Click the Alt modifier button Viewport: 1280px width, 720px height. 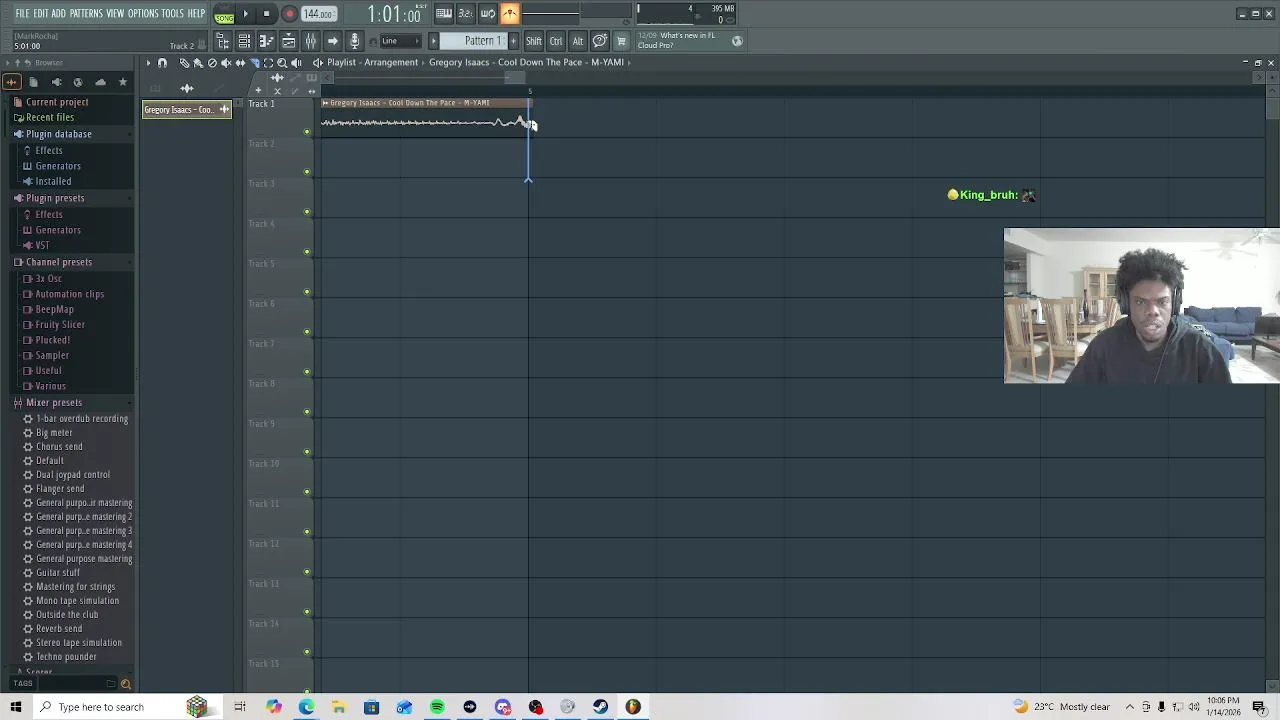tap(578, 41)
